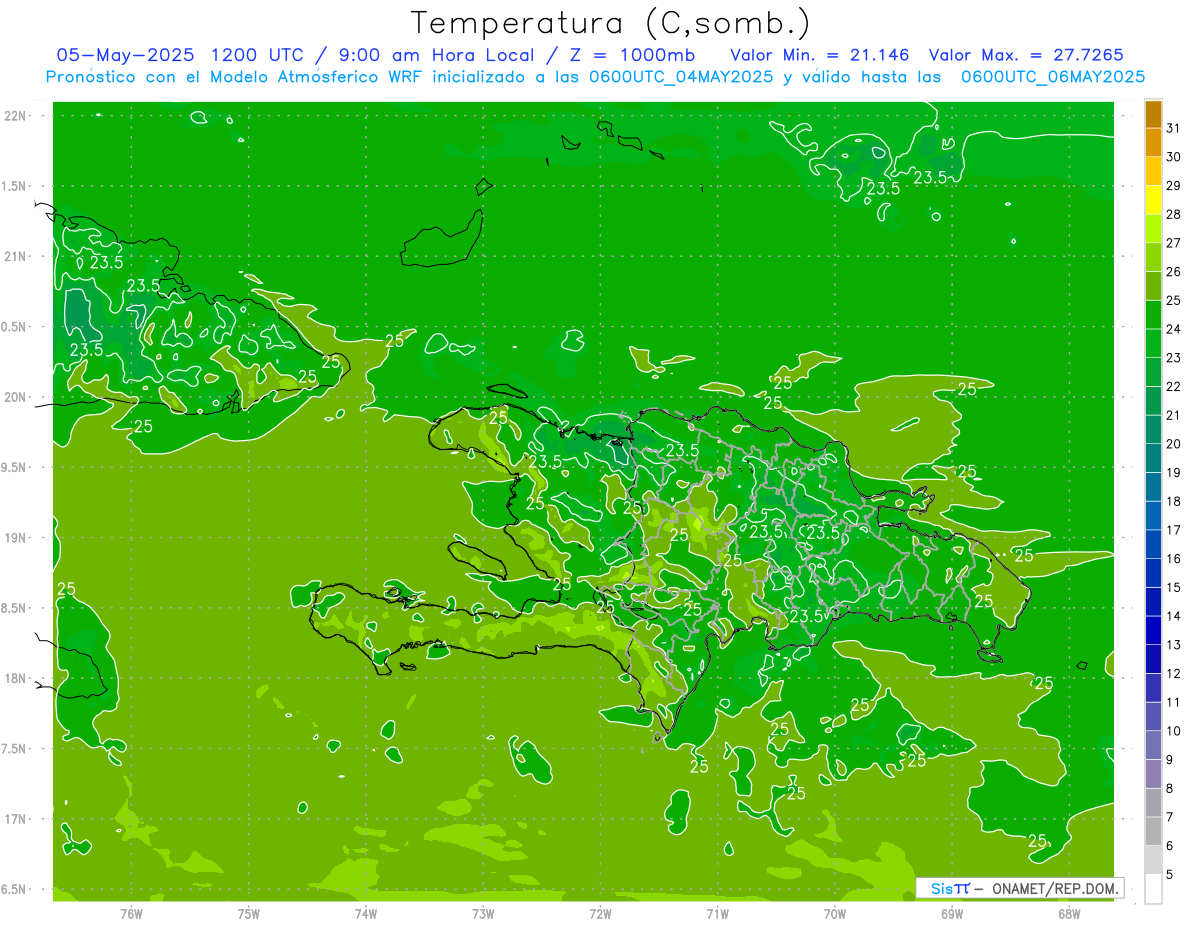Click the '18' color scale label

pos(1174,501)
